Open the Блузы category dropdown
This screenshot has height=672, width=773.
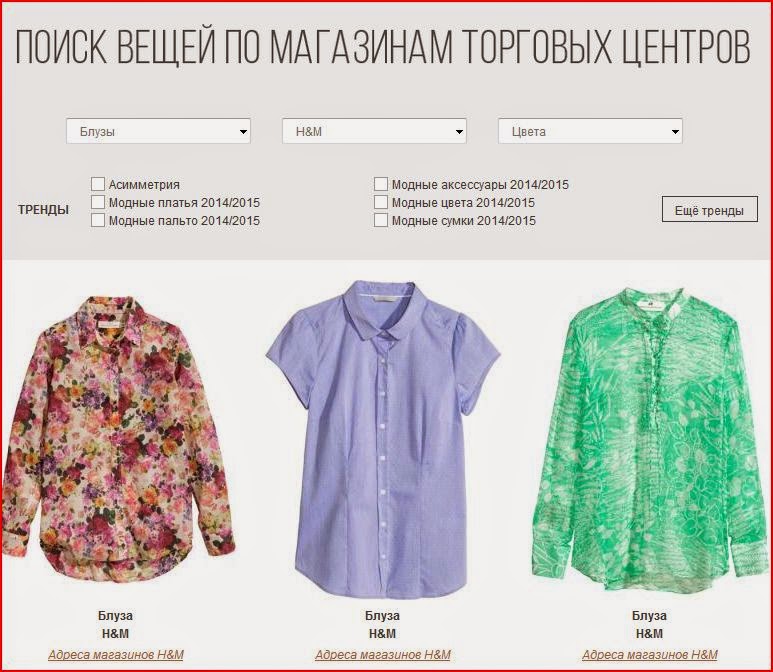click(158, 131)
